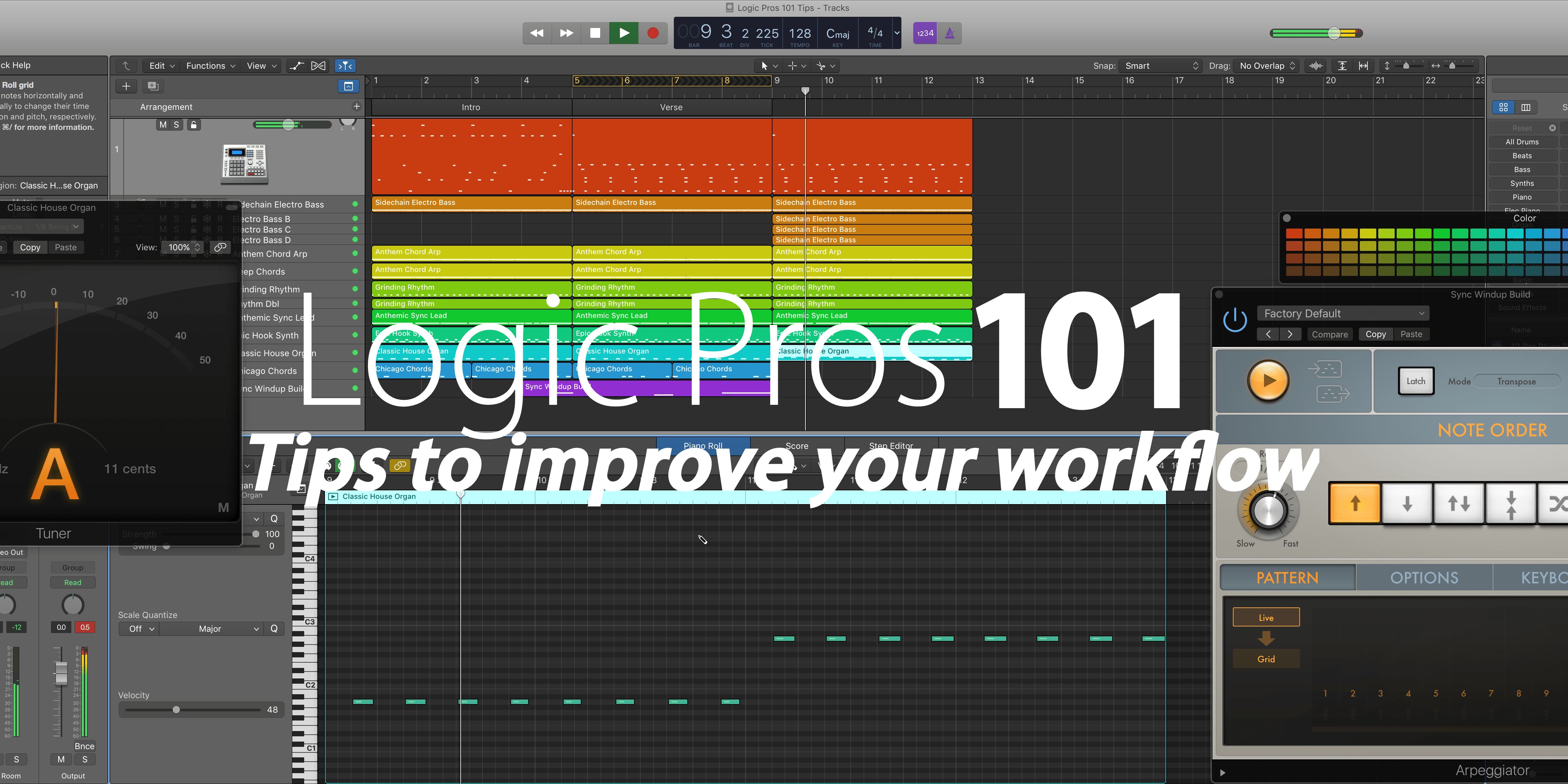Select the descending Note Order arrow
Screen dimensions: 1568x784
point(1406,503)
